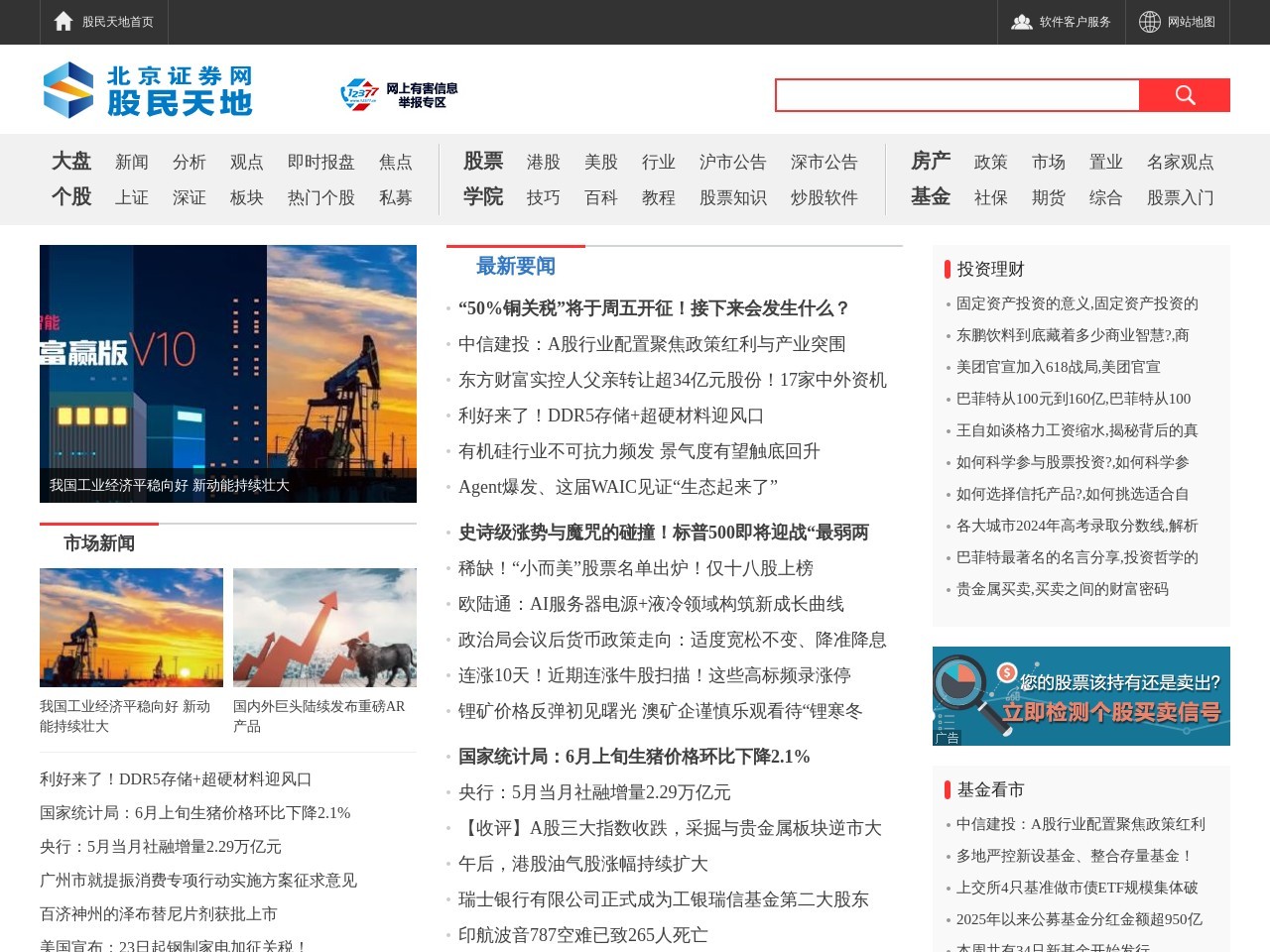Open the 最新要闻 section heading
The width and height of the screenshot is (1270, 952).
point(516,266)
